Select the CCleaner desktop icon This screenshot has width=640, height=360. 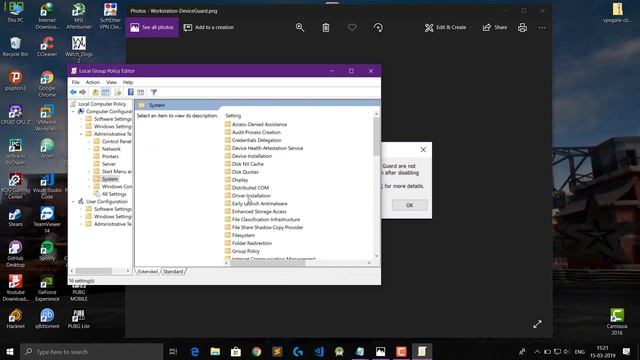tap(47, 46)
